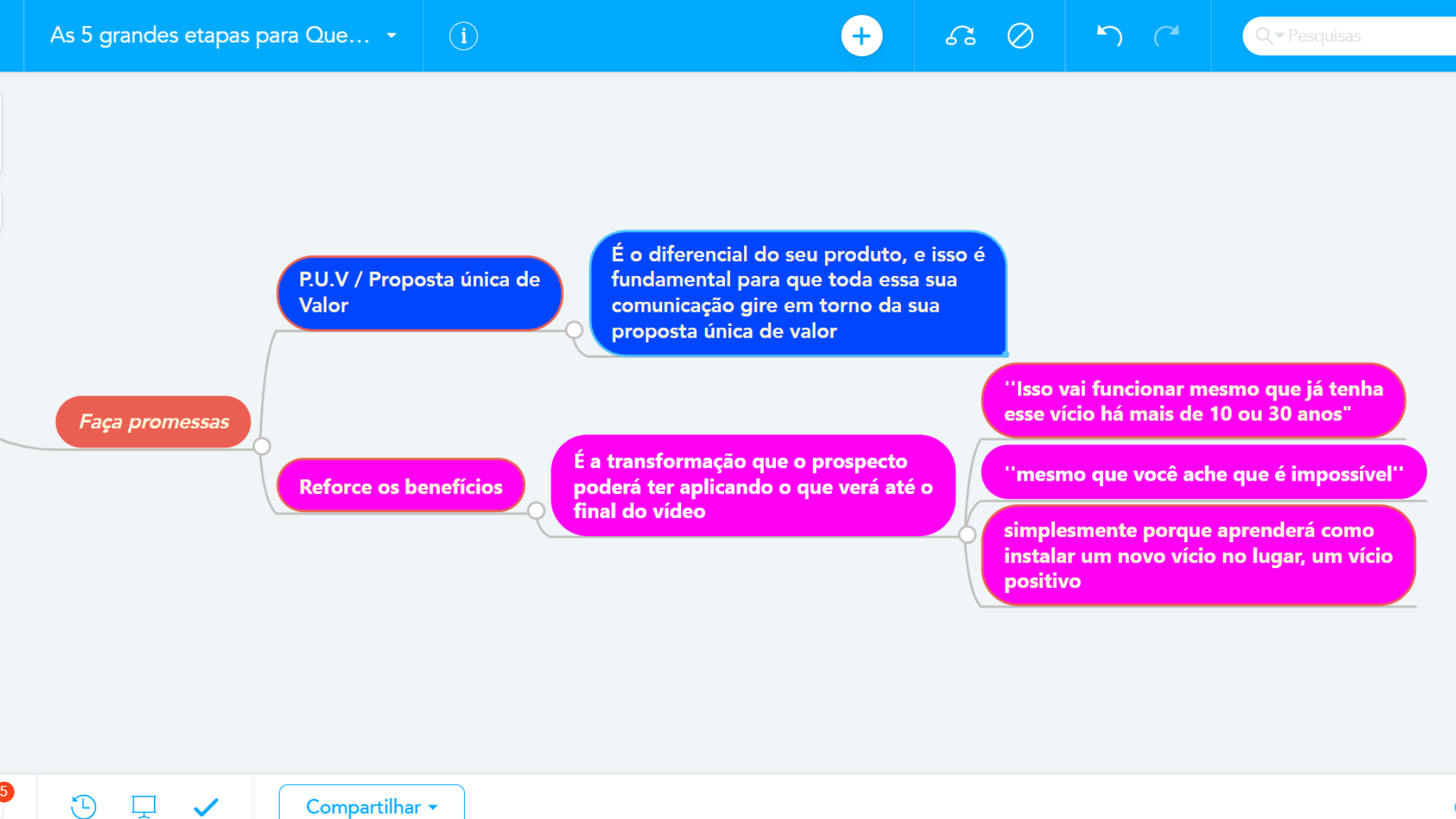Screen dimensions: 1456x819
Task: Redo the last action
Action: [x=1166, y=36]
